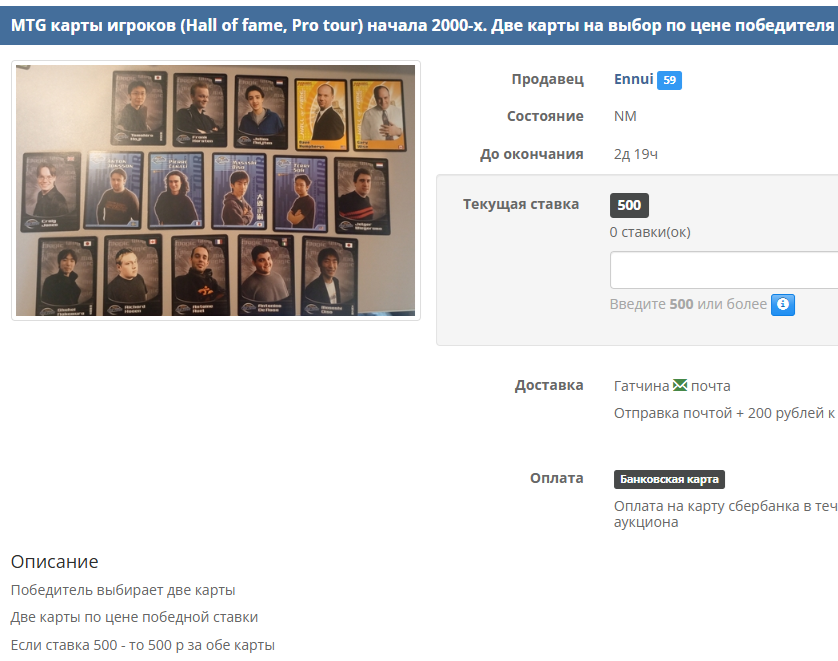Click the Введите 500 или более hint

(688, 304)
